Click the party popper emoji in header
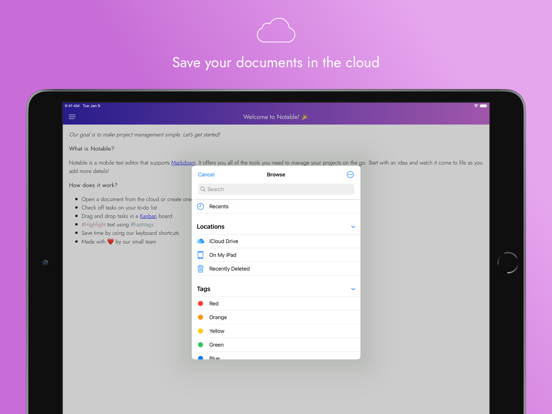Screen dimensions: 552x414 click(305, 117)
